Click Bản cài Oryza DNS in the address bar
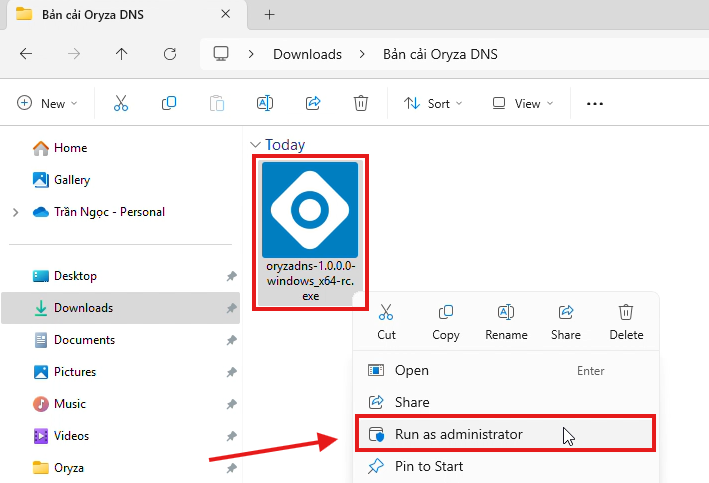The width and height of the screenshot is (709, 483). click(440, 54)
